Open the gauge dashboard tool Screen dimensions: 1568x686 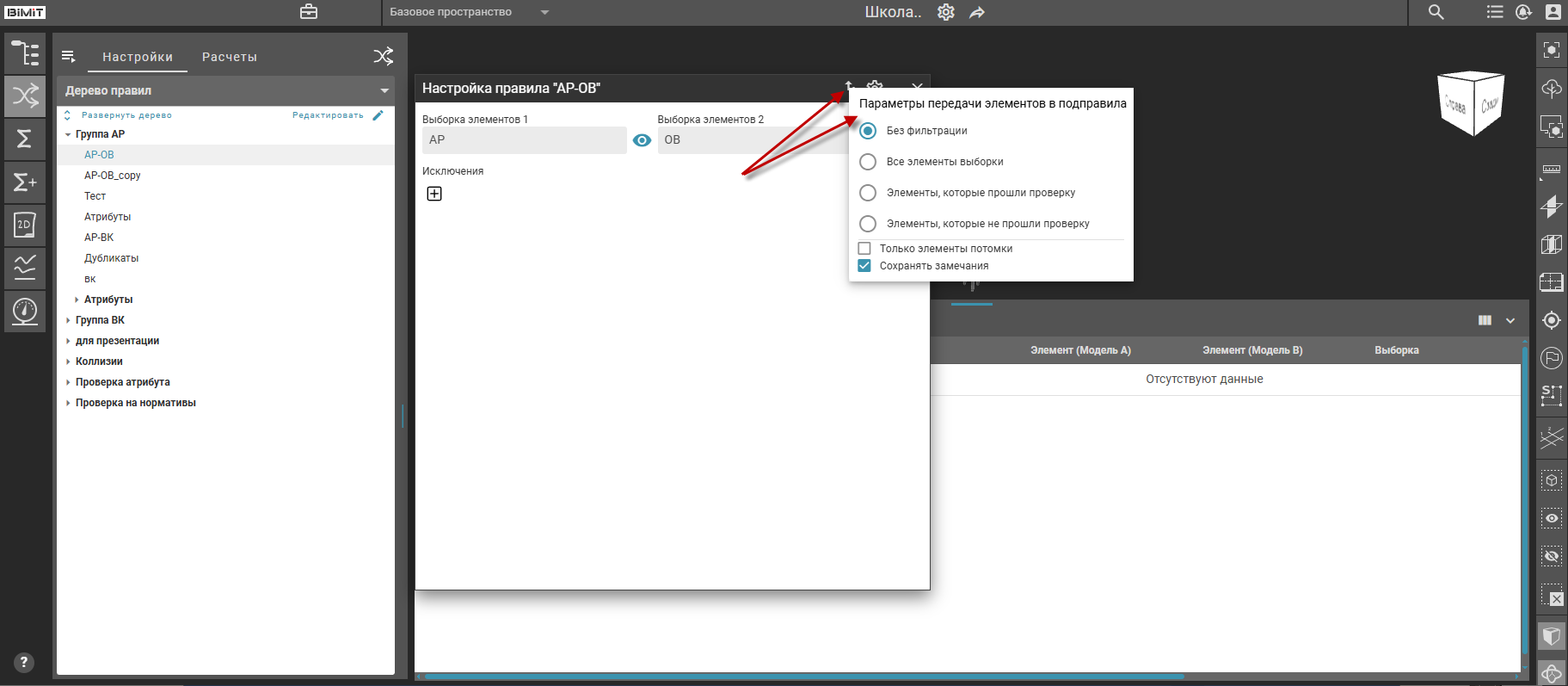pyautogui.click(x=25, y=310)
